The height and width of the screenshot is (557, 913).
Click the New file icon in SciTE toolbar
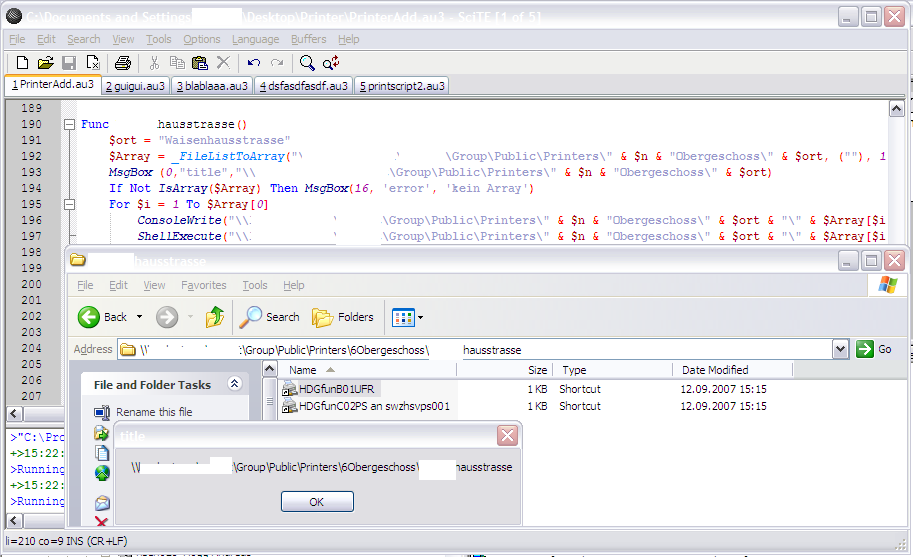(22, 63)
